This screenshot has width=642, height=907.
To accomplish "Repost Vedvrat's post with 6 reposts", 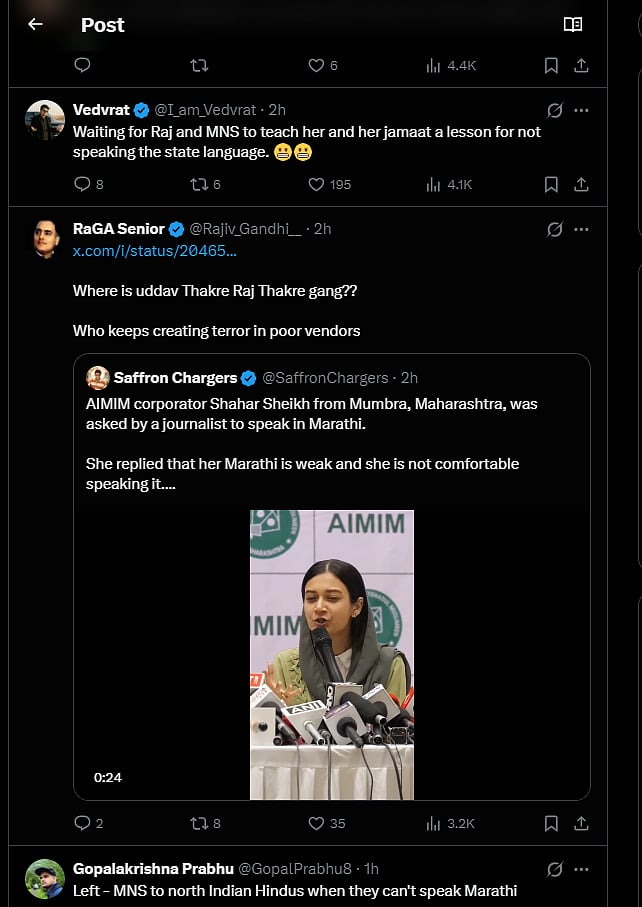I will pyautogui.click(x=199, y=184).
